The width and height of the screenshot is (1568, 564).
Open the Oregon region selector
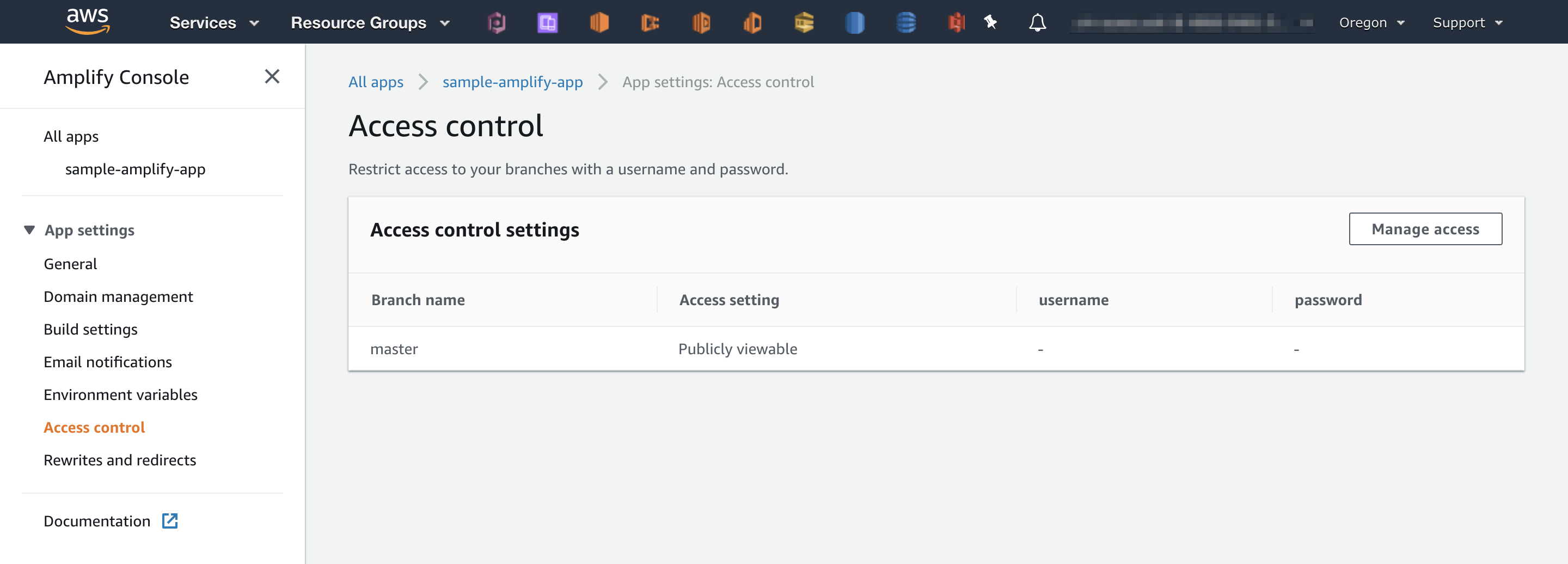pyautogui.click(x=1371, y=22)
